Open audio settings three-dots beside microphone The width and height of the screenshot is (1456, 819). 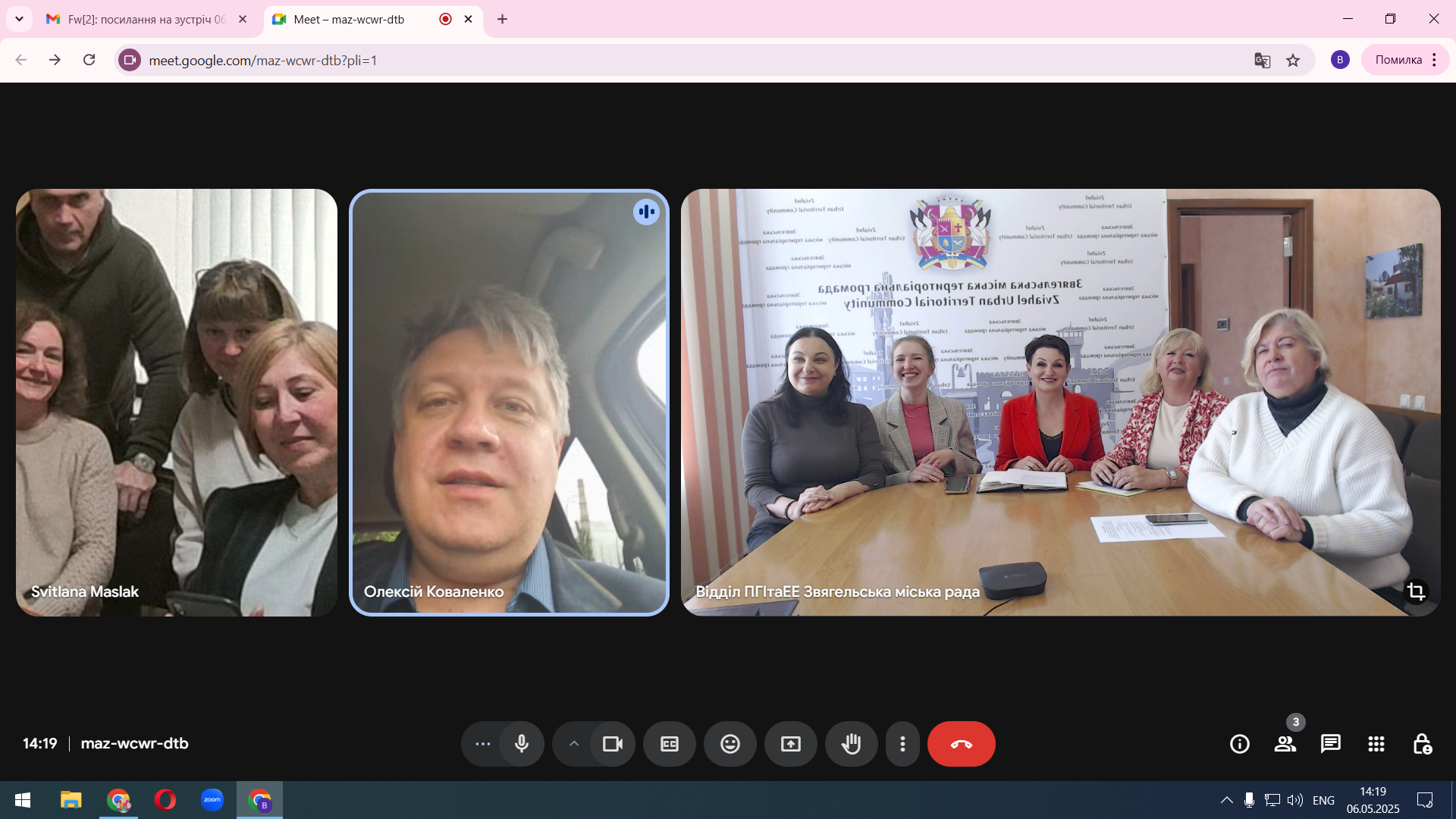point(482,744)
